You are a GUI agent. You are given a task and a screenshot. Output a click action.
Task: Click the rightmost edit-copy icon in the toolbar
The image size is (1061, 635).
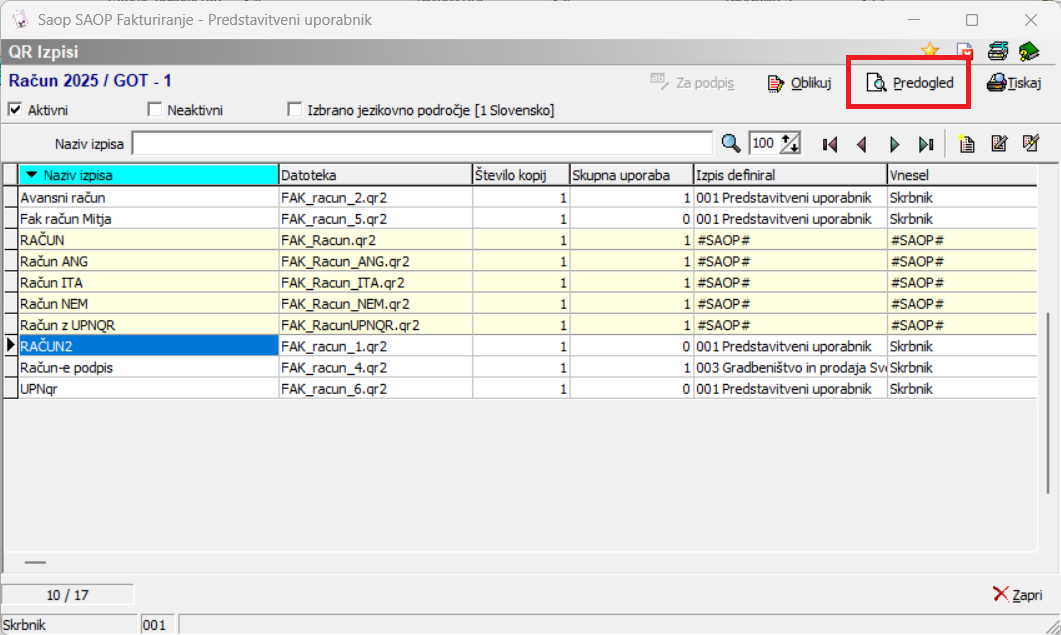click(1031, 144)
